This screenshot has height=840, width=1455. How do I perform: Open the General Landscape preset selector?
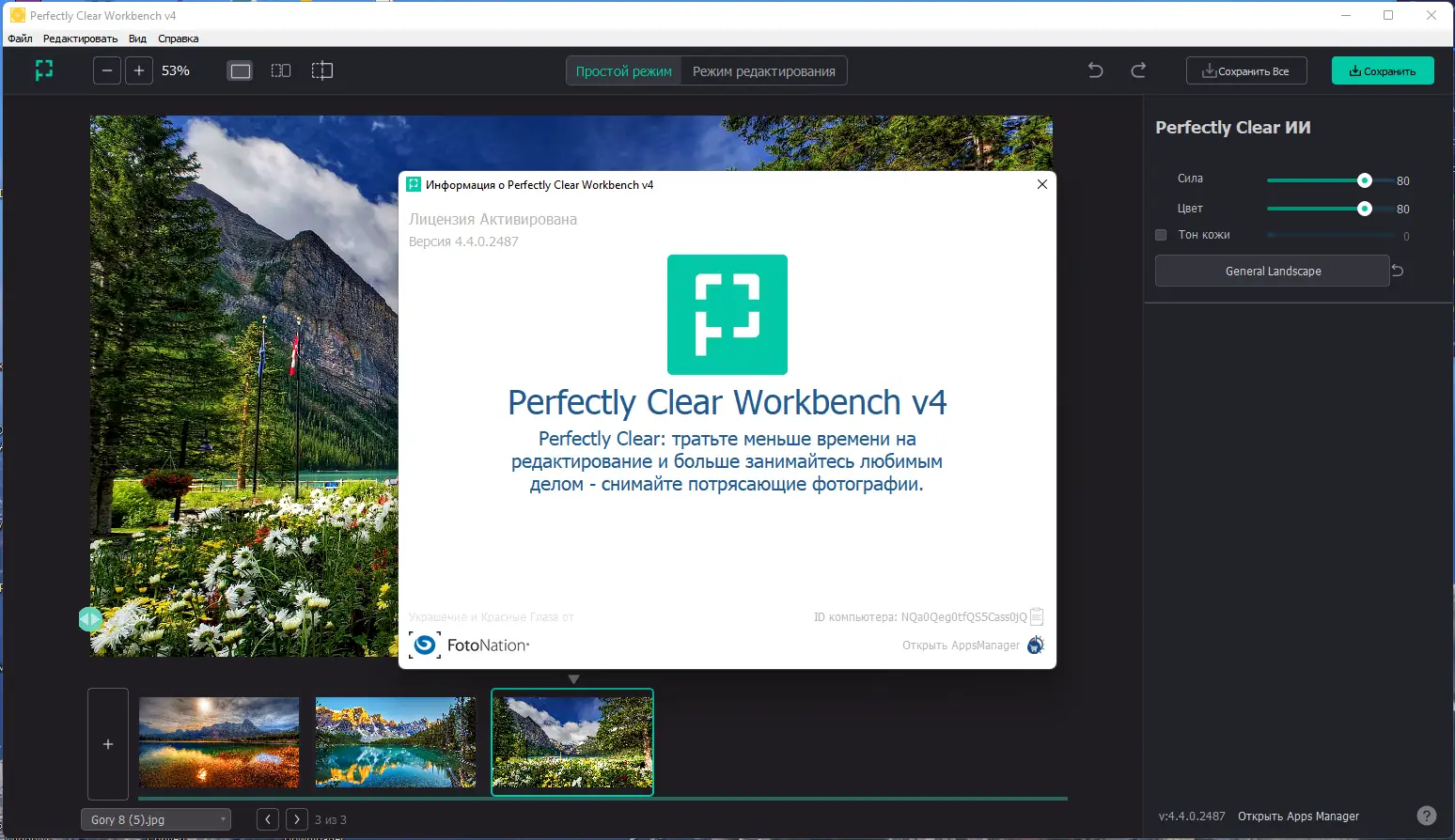pos(1273,271)
